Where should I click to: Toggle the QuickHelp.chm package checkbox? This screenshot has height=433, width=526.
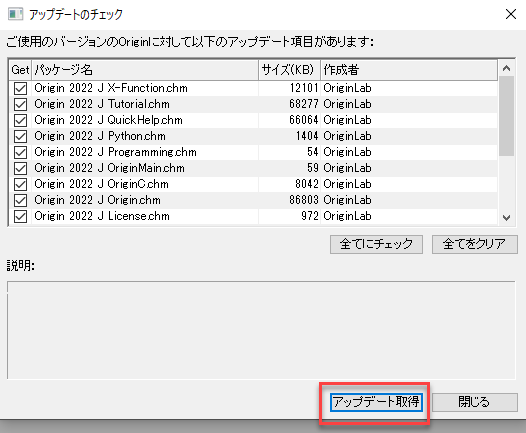pyautogui.click(x=20, y=120)
